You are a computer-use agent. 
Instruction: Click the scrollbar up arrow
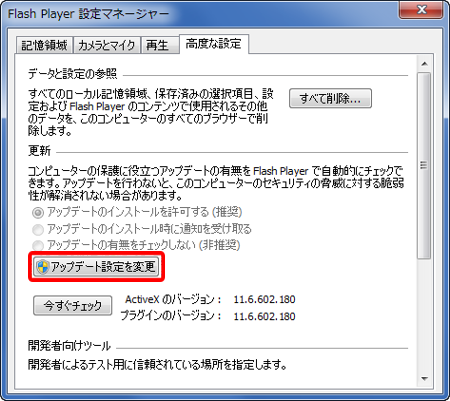[x=424, y=64]
